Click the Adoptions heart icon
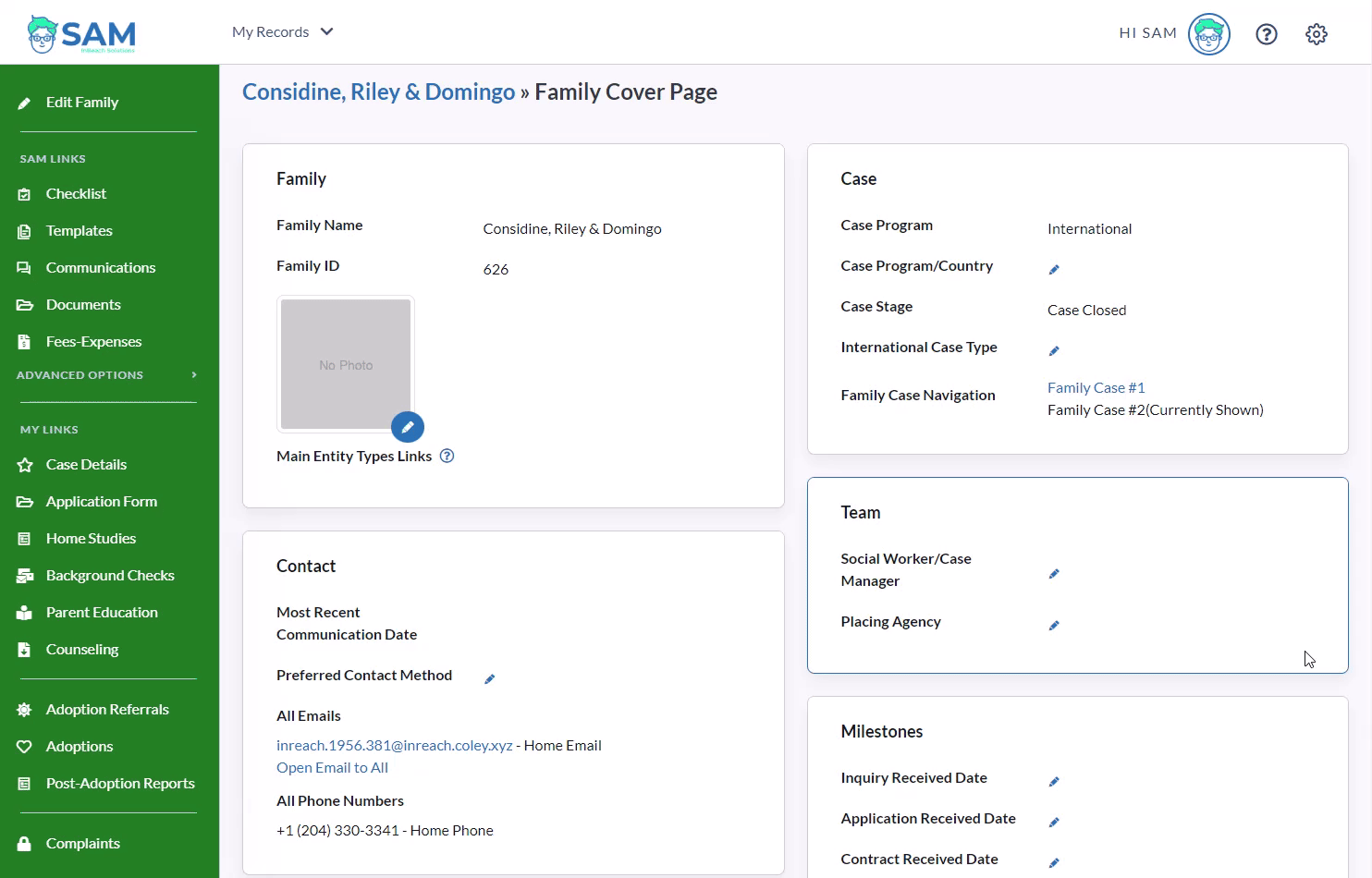The height and width of the screenshot is (878, 1372). click(25, 747)
